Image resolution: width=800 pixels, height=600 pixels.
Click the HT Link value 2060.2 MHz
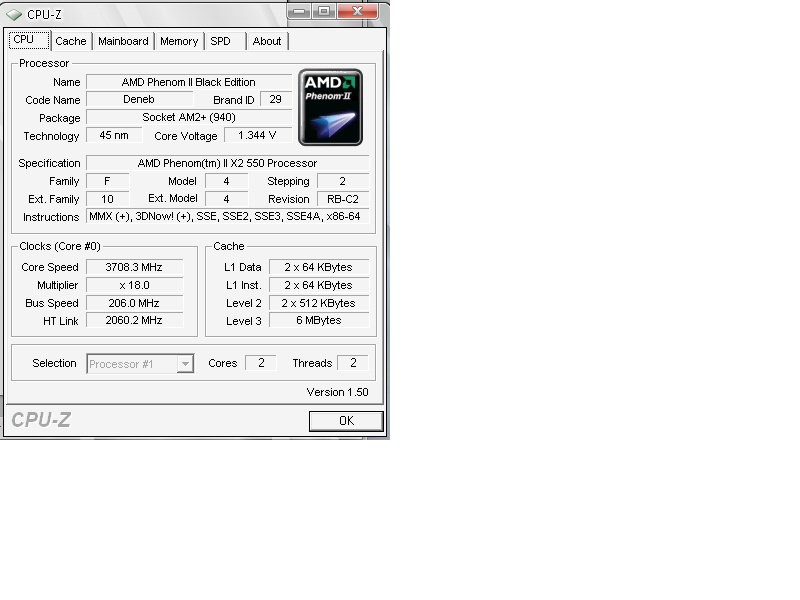click(x=134, y=320)
